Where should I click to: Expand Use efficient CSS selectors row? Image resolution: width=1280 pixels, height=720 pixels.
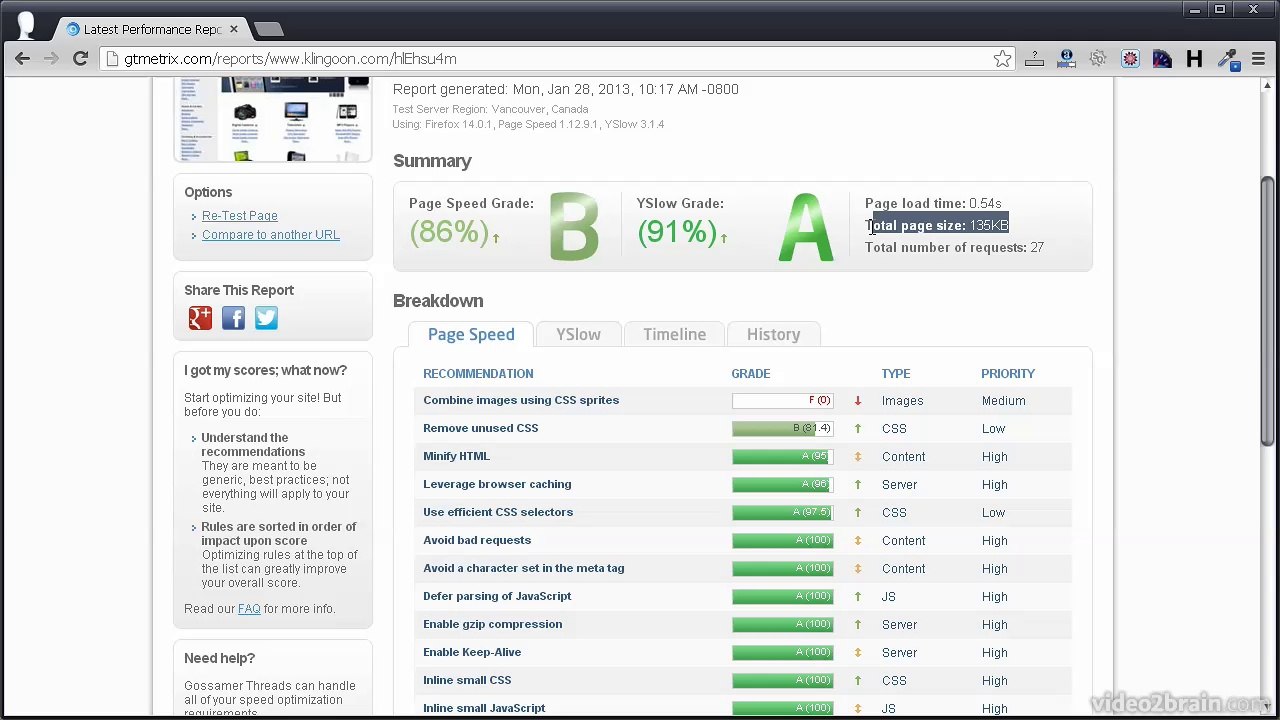[498, 512]
